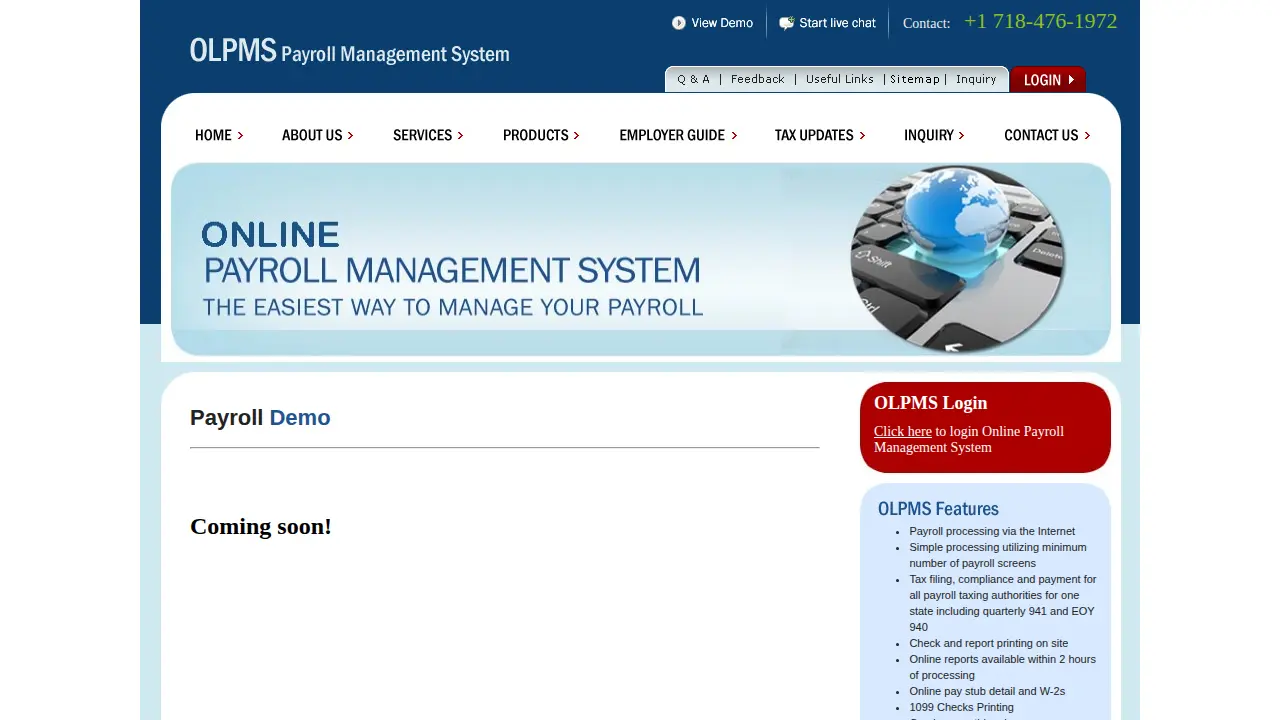
Task: Click the OLPMS Login heading
Action: [x=930, y=403]
